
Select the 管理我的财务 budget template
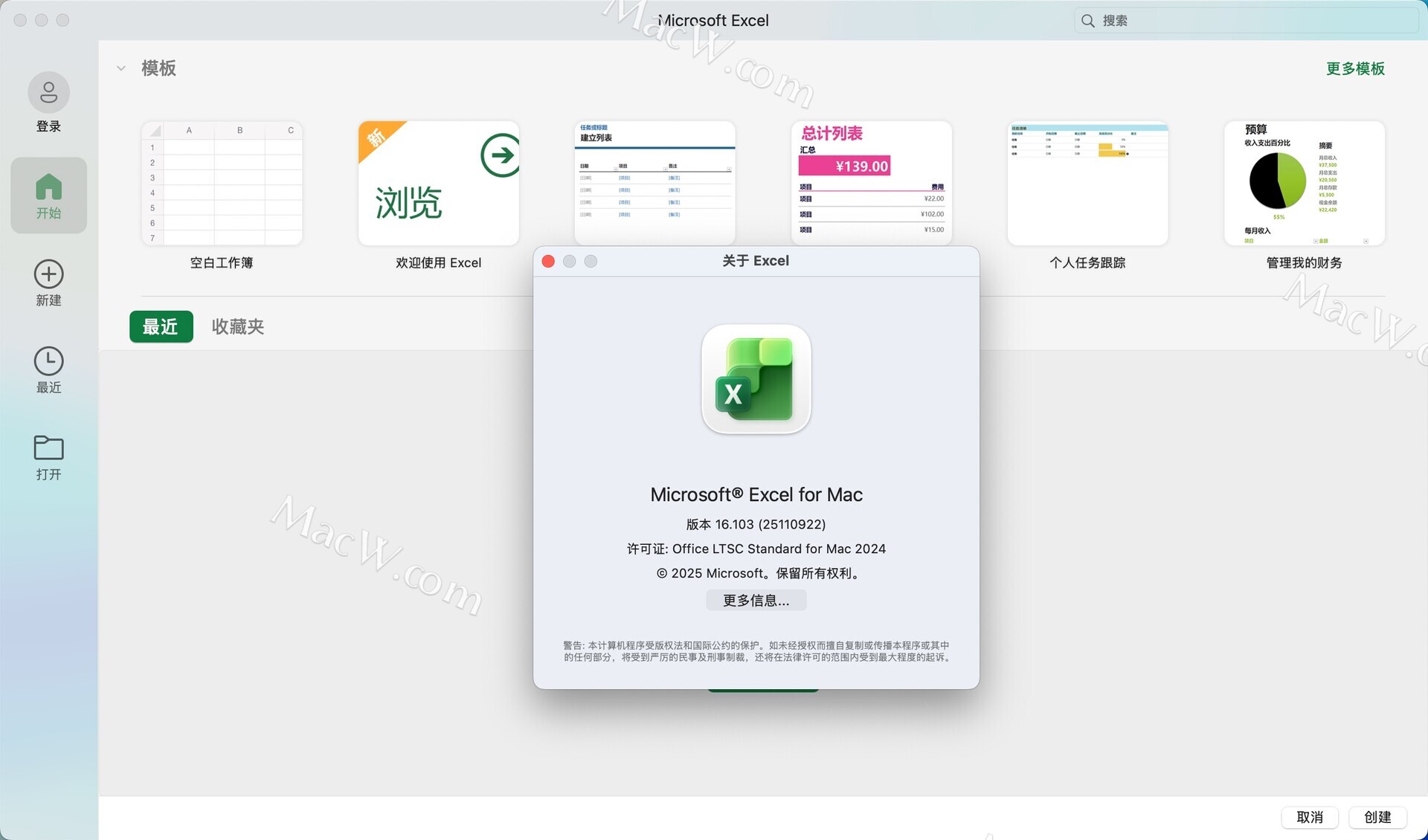1304,184
